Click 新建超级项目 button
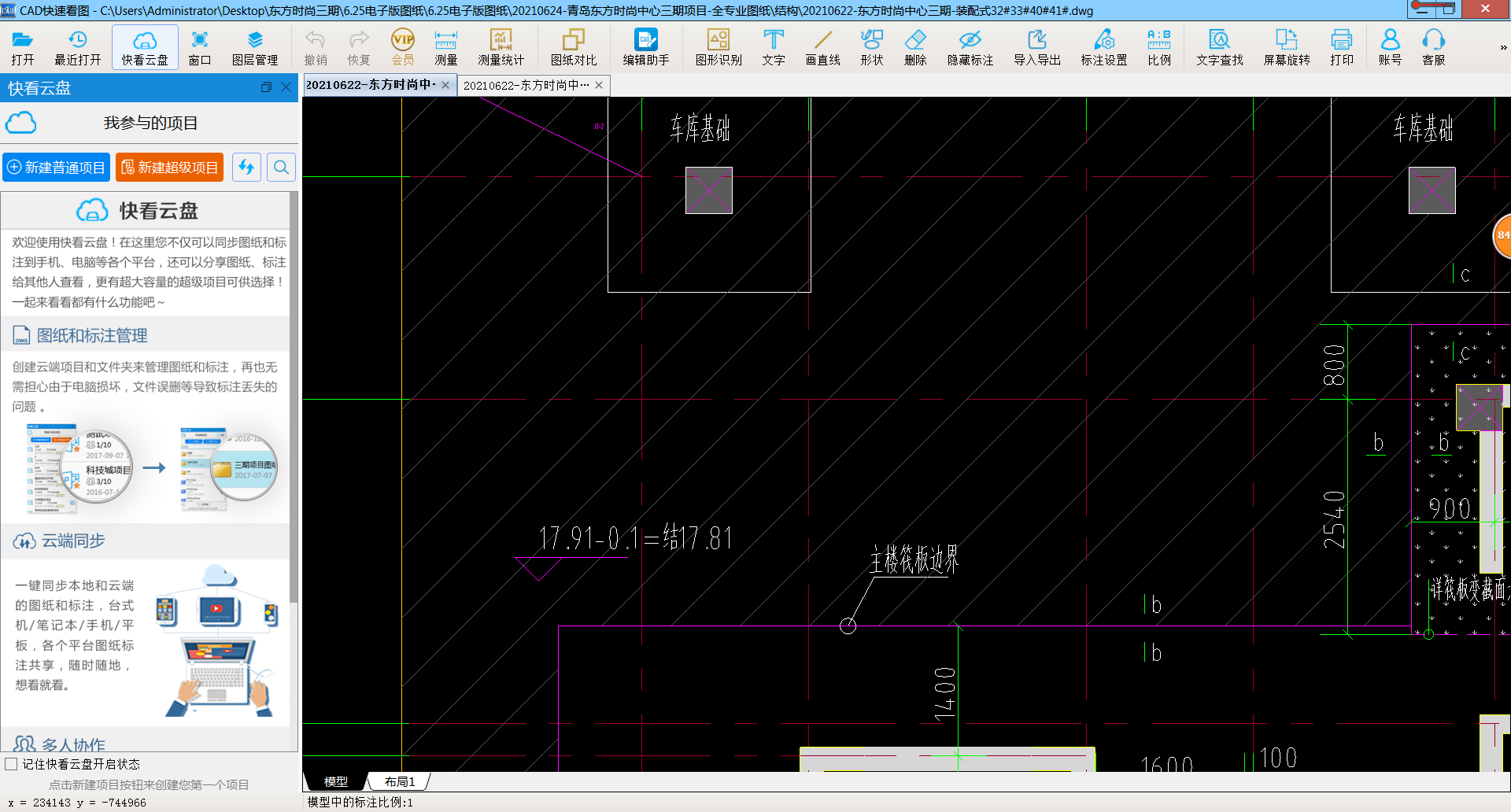 [x=170, y=168]
